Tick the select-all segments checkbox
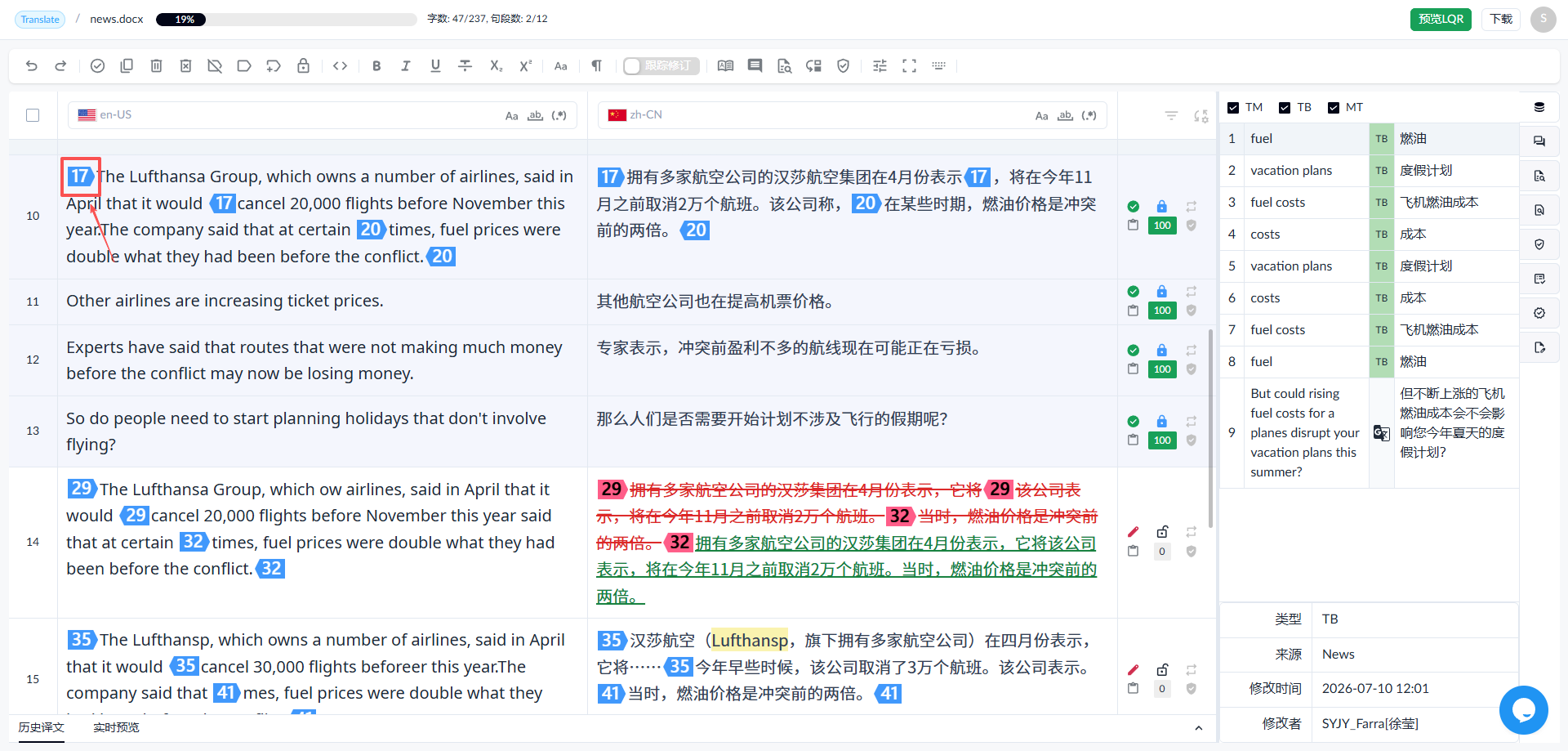The image size is (1568, 751). 33,115
